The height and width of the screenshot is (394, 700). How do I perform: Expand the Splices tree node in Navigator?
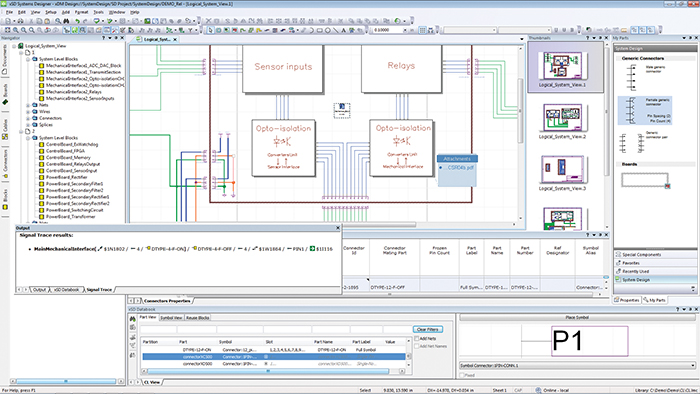[28, 125]
